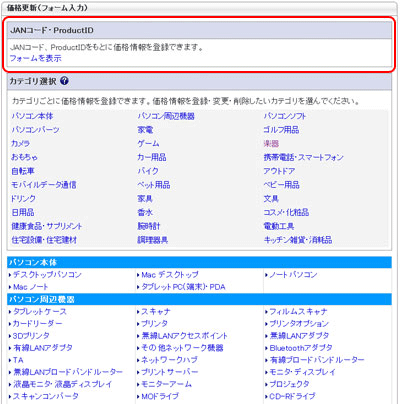400x404 pixels.
Task: Click the 家具 category
Action: (145, 199)
